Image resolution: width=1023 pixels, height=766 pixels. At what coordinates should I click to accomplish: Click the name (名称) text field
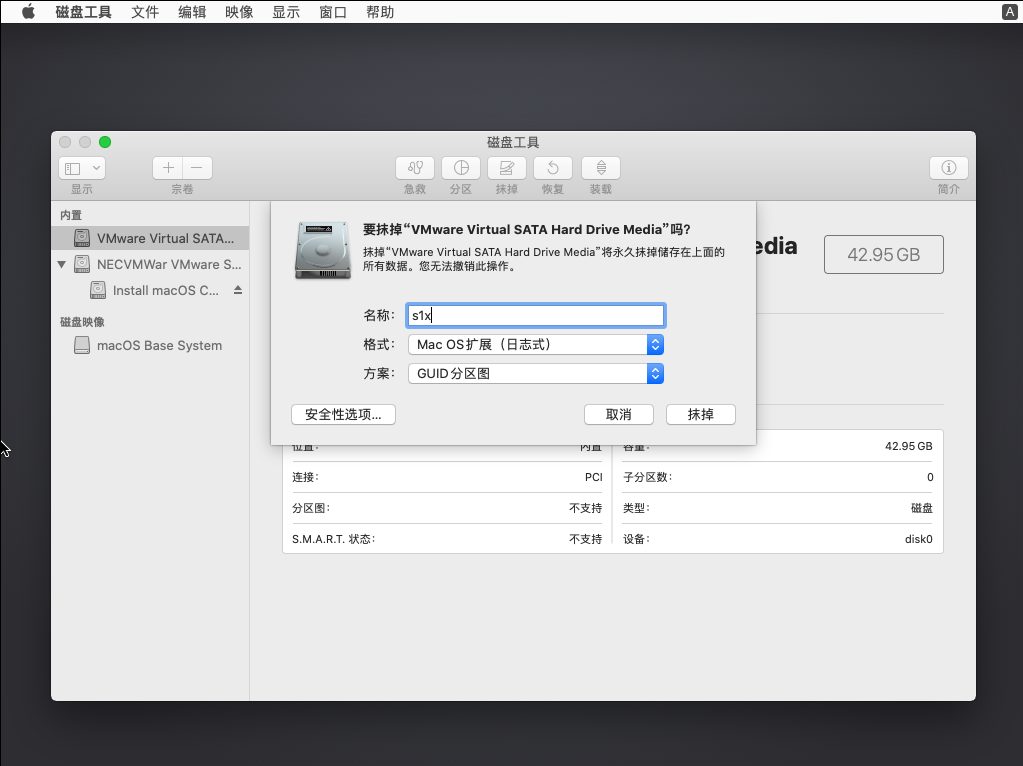point(535,315)
